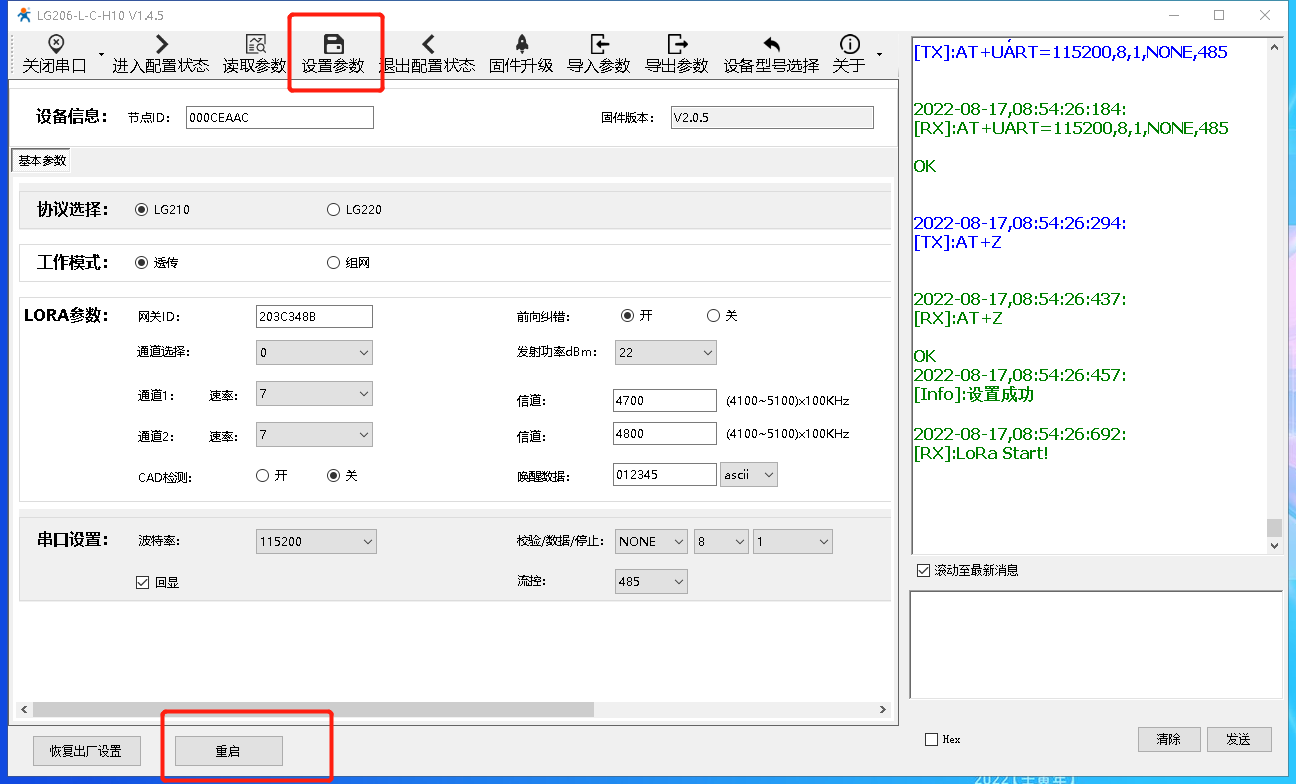Click the 导出参数 icon

coord(677,45)
